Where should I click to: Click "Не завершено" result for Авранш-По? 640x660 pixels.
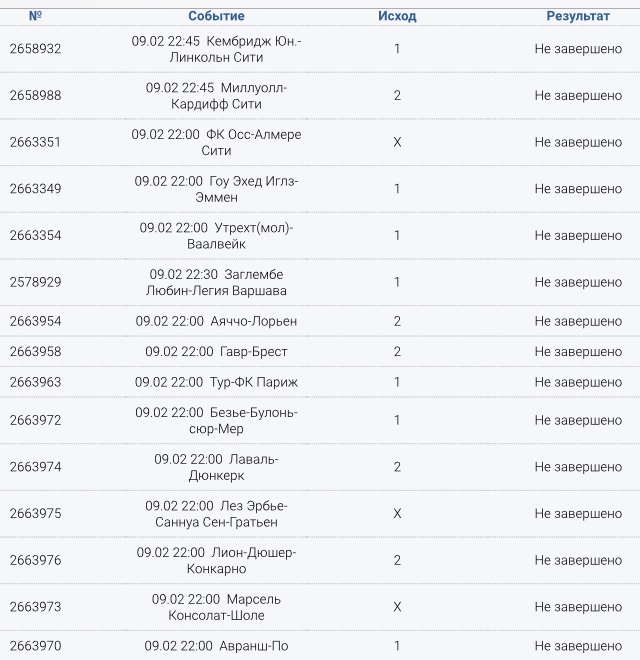578,646
